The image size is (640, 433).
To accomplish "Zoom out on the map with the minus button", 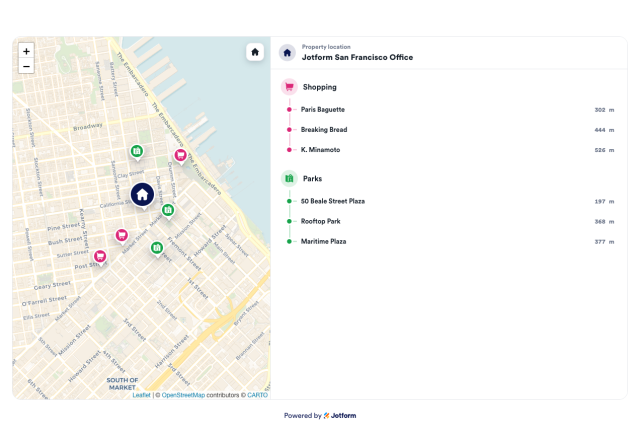I will (x=27, y=66).
